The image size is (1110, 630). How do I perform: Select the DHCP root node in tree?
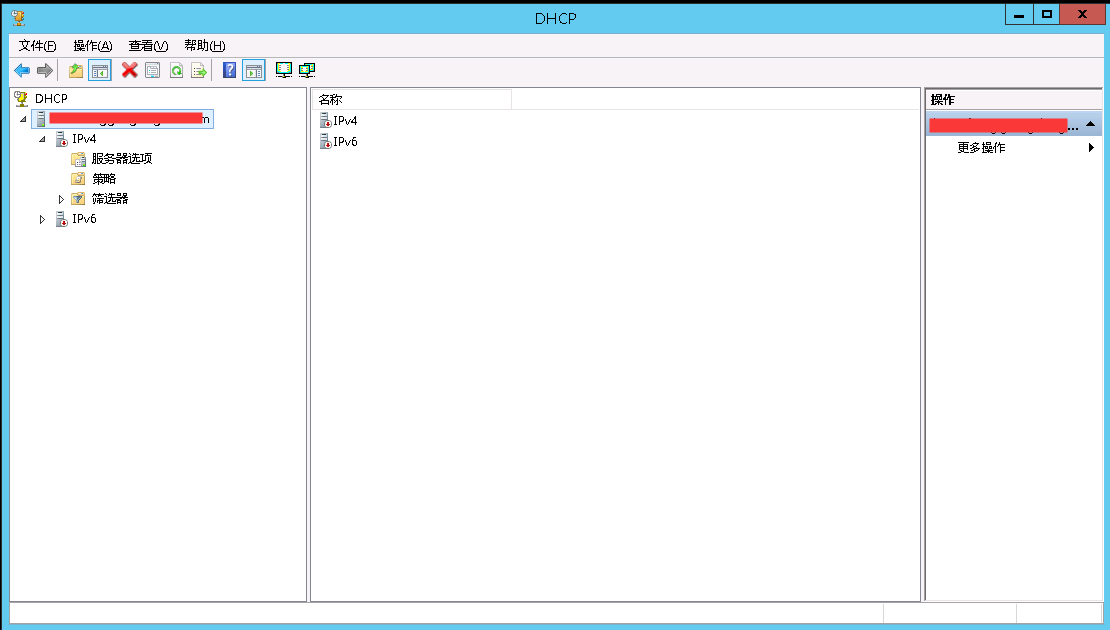click(51, 98)
